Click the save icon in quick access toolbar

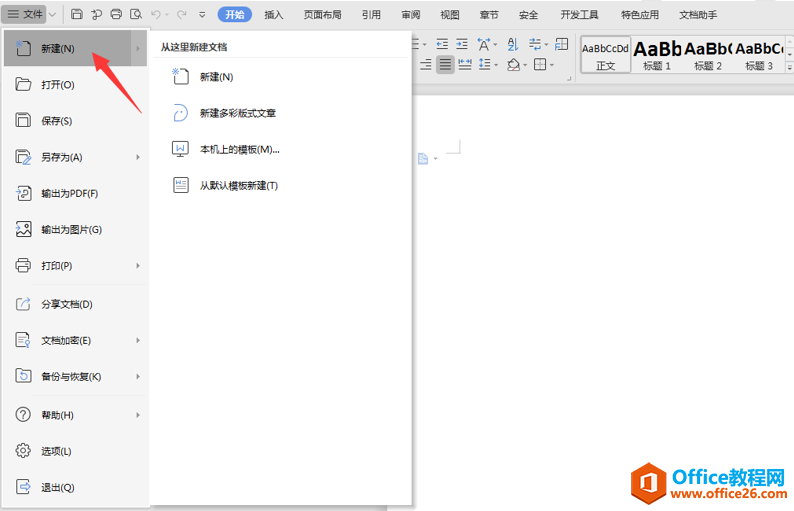77,14
